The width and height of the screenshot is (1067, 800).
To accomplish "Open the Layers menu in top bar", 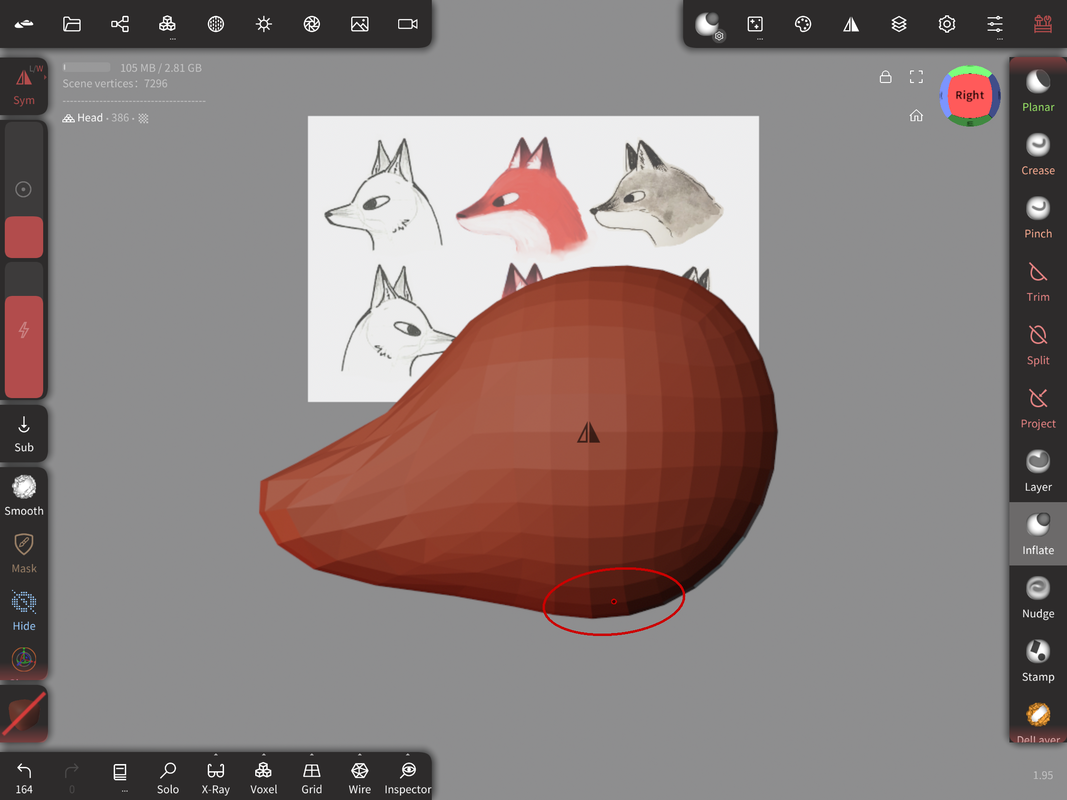I will click(899, 24).
